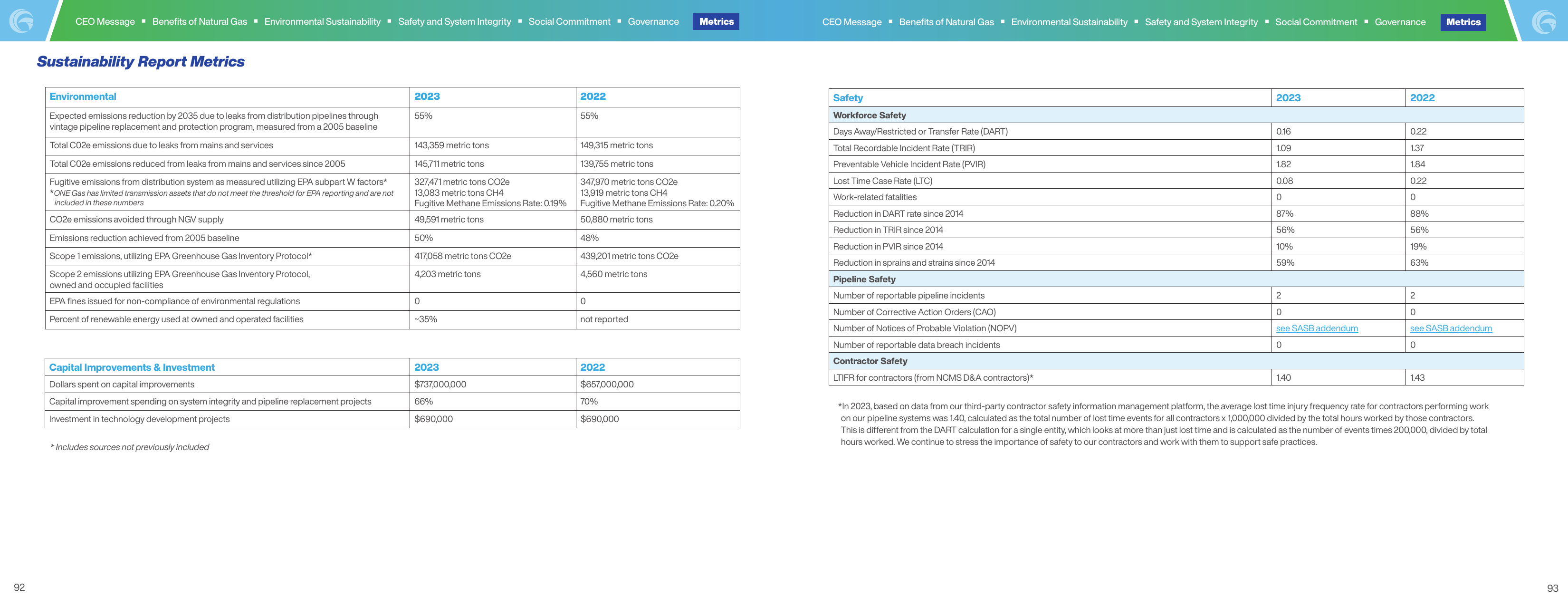The height and width of the screenshot is (606, 1568).
Task: Click the '1.40' contractor LTIFR value
Action: click(1283, 377)
